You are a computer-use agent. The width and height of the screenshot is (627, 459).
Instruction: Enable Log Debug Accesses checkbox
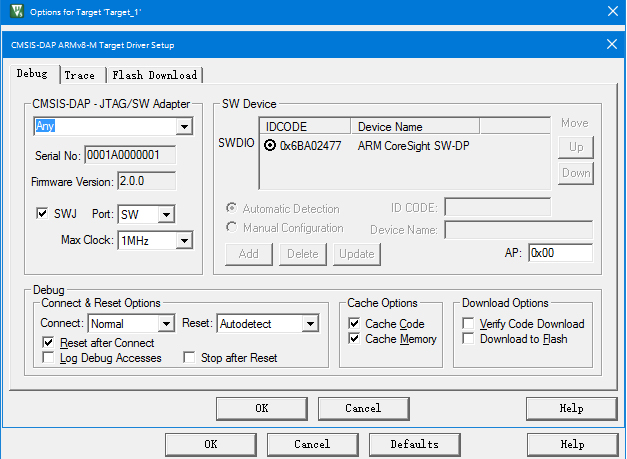48,357
